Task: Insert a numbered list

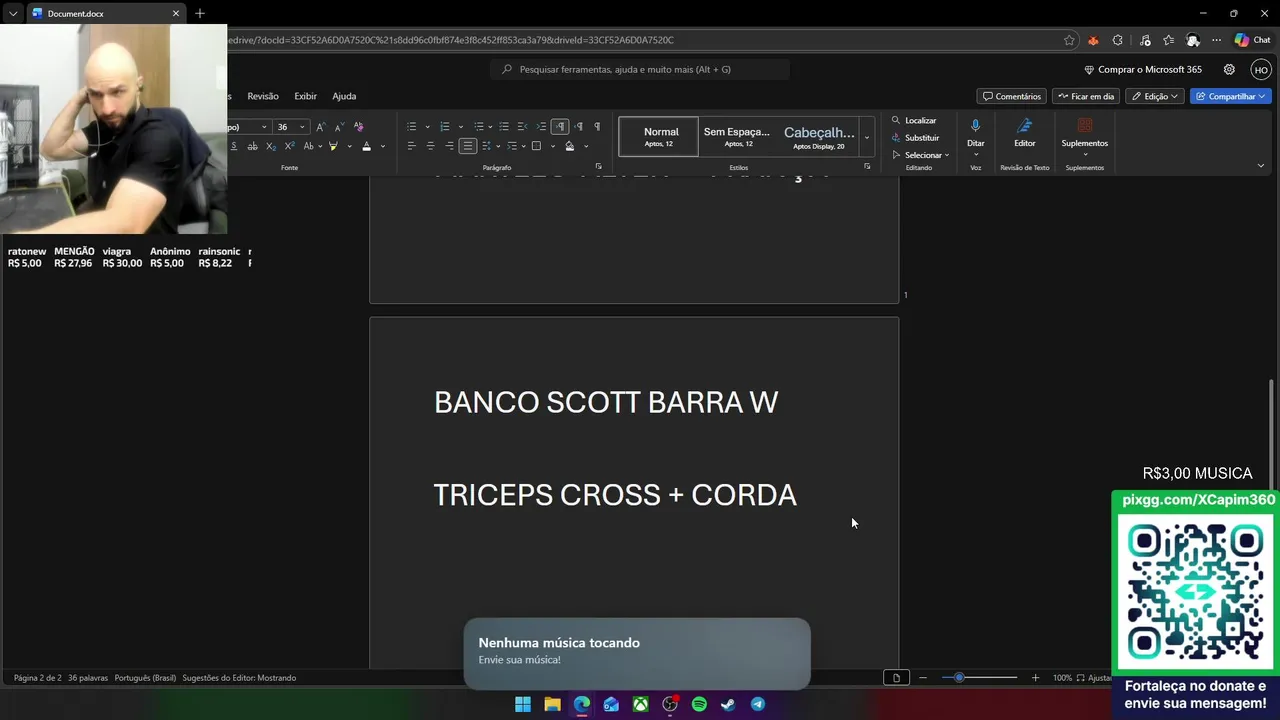Action: tap(445, 127)
